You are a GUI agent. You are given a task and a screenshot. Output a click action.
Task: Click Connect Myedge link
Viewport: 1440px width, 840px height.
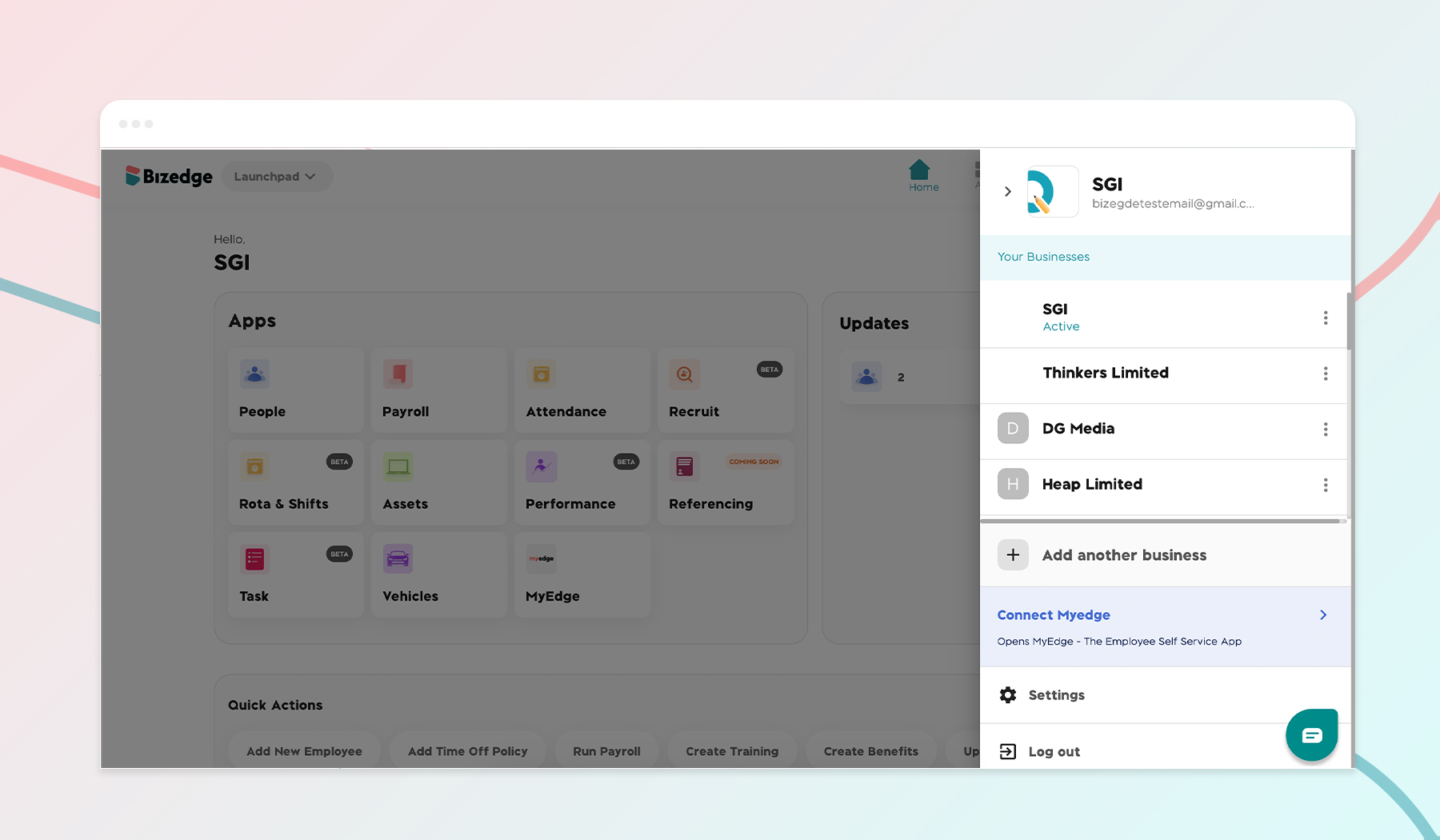point(1053,615)
